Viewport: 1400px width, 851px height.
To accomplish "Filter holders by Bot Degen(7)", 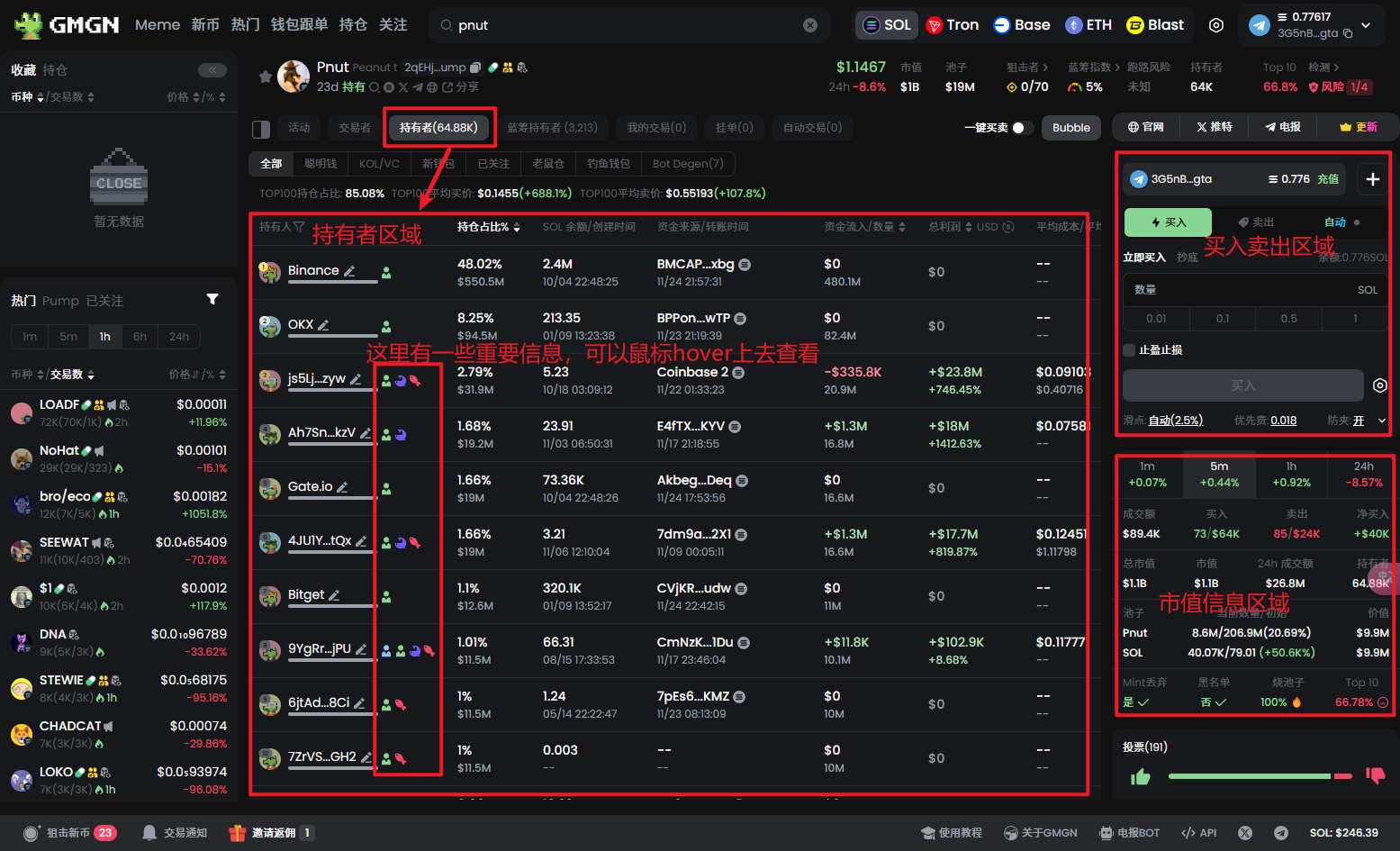I will (x=688, y=164).
